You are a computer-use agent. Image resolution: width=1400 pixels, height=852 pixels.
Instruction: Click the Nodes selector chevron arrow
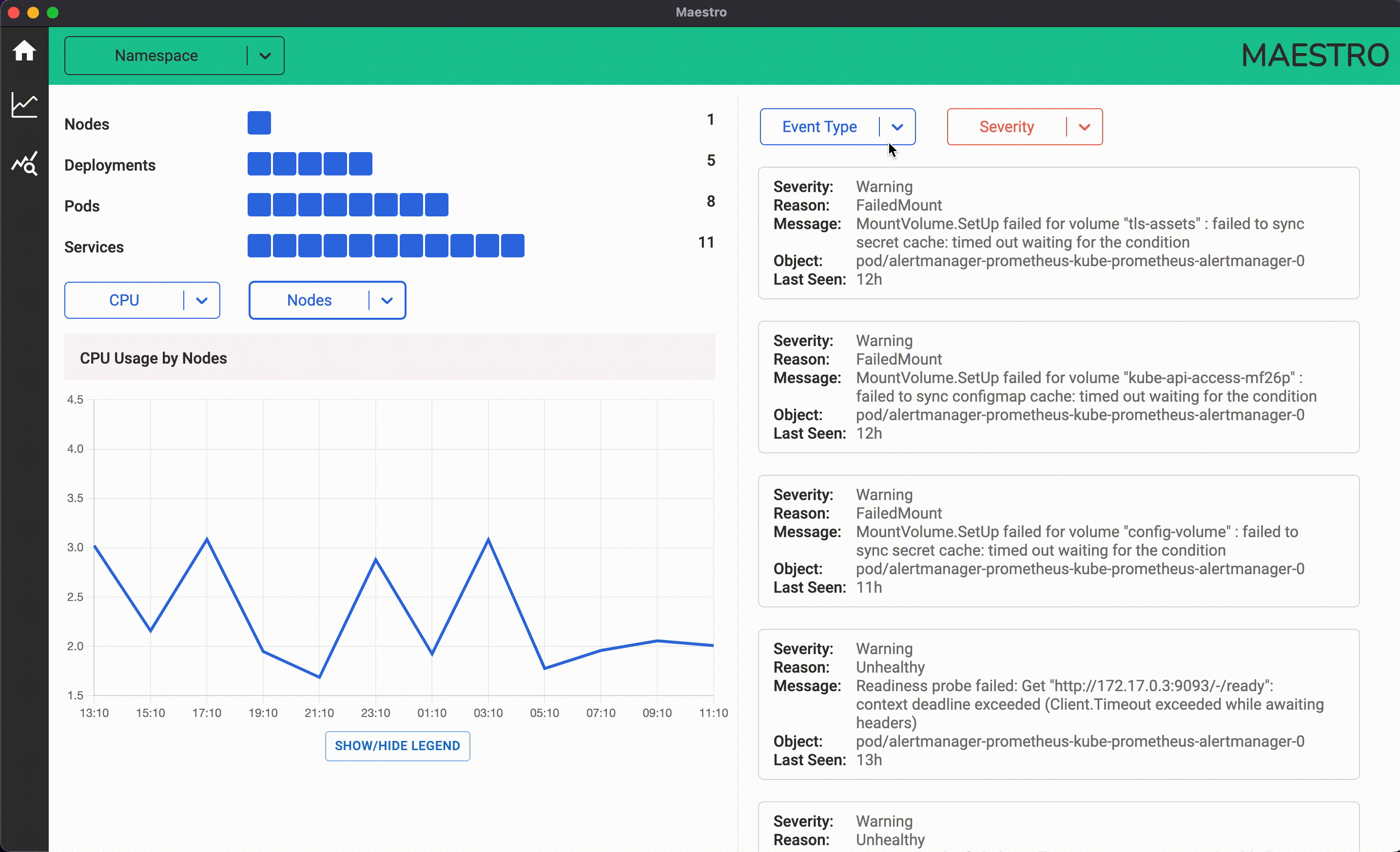387,300
